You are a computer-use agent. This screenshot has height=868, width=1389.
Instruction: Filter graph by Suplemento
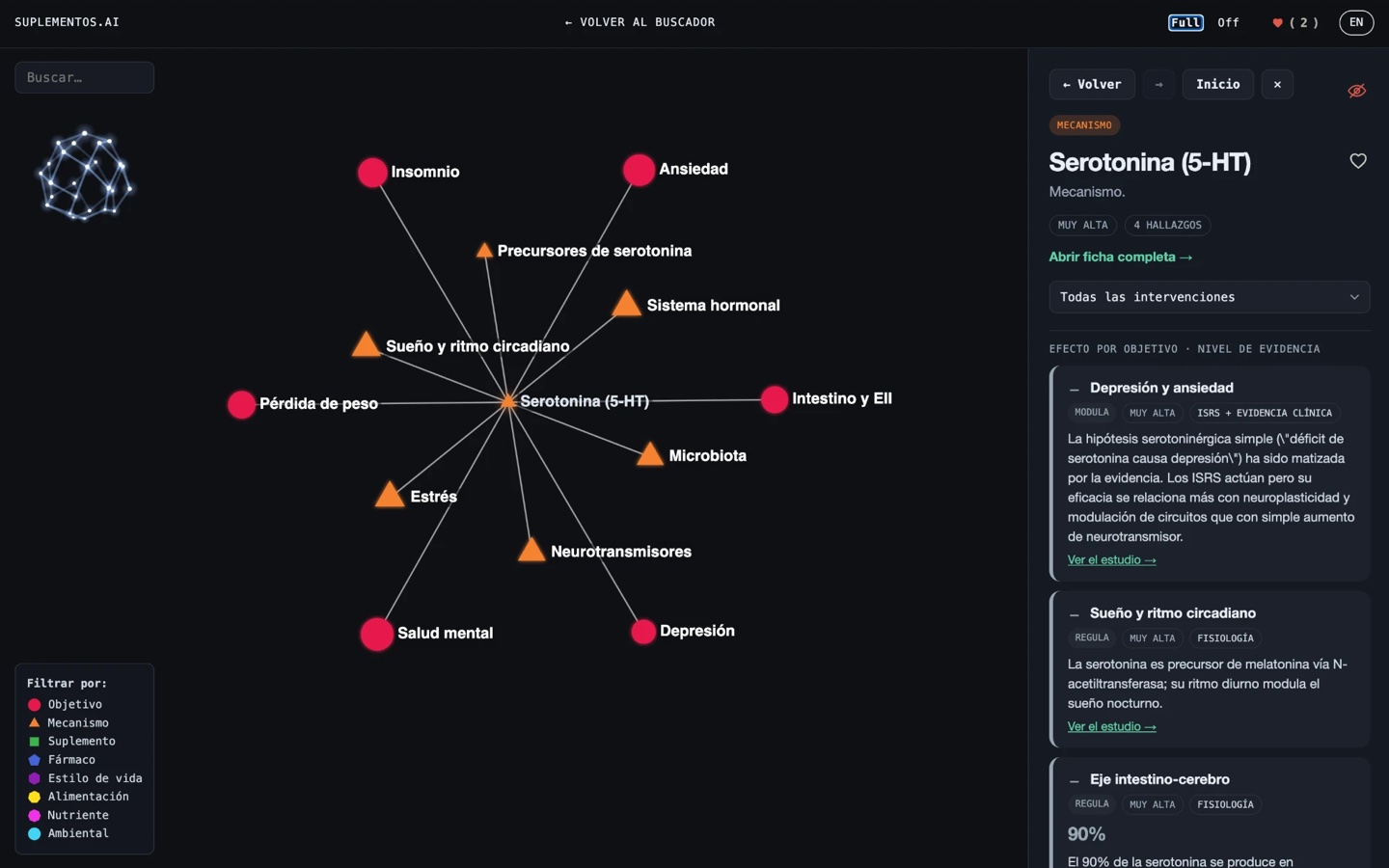(x=71, y=742)
